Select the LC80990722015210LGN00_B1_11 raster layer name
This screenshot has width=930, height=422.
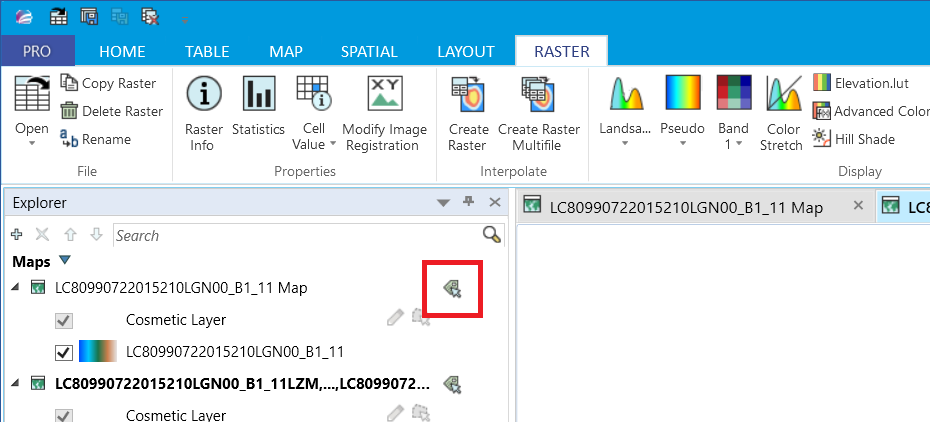click(x=235, y=352)
